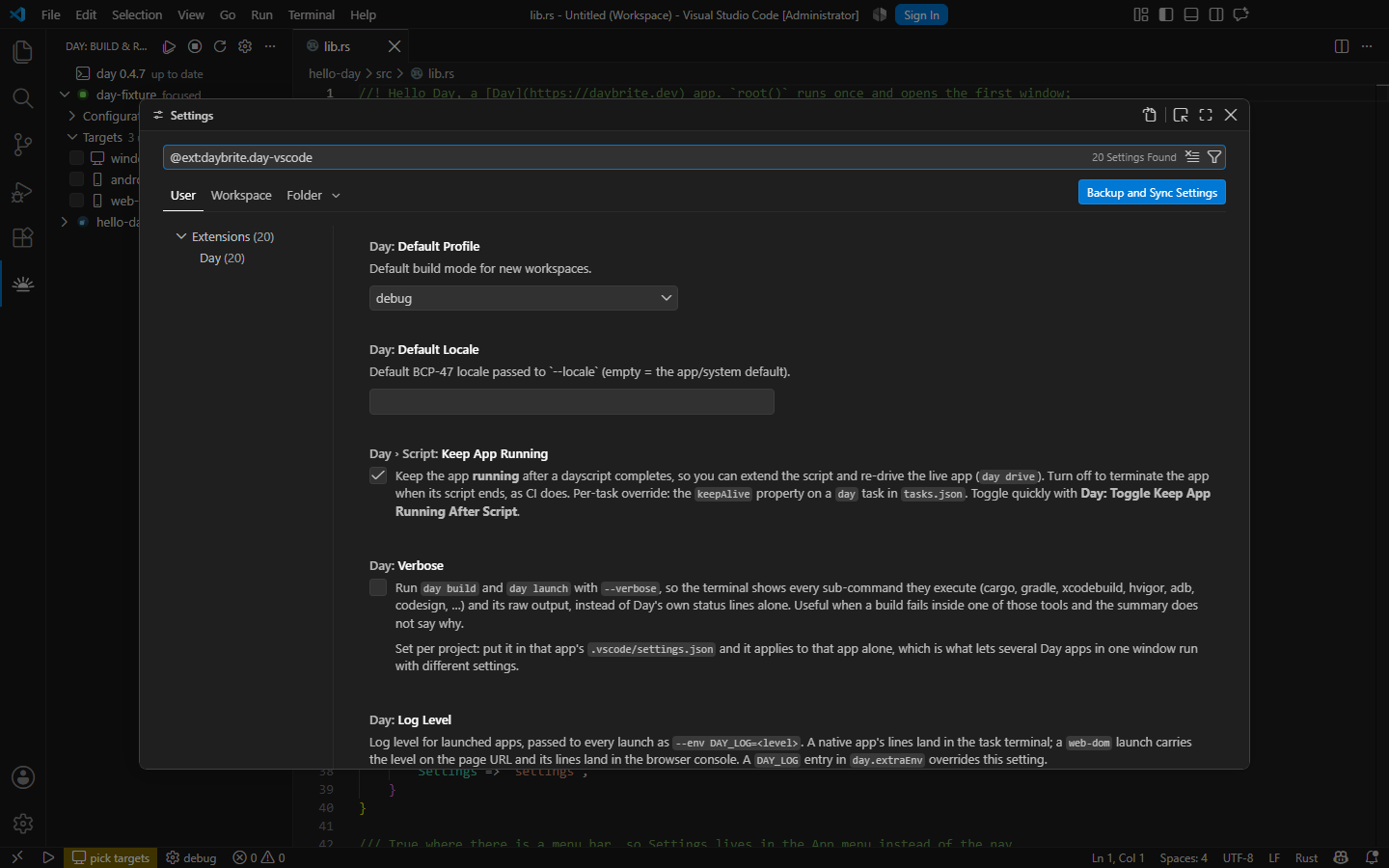Click UTF-8 encoding in status bar
The height and width of the screenshot is (868, 1389).
point(1238,857)
